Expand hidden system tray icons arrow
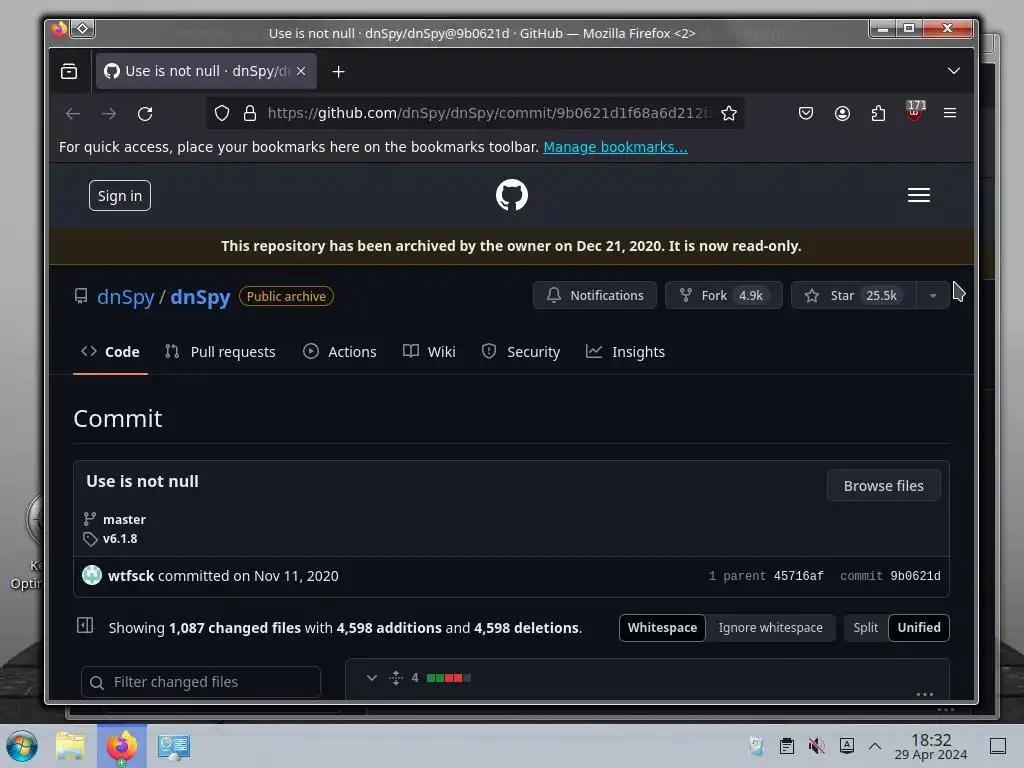 [875, 746]
